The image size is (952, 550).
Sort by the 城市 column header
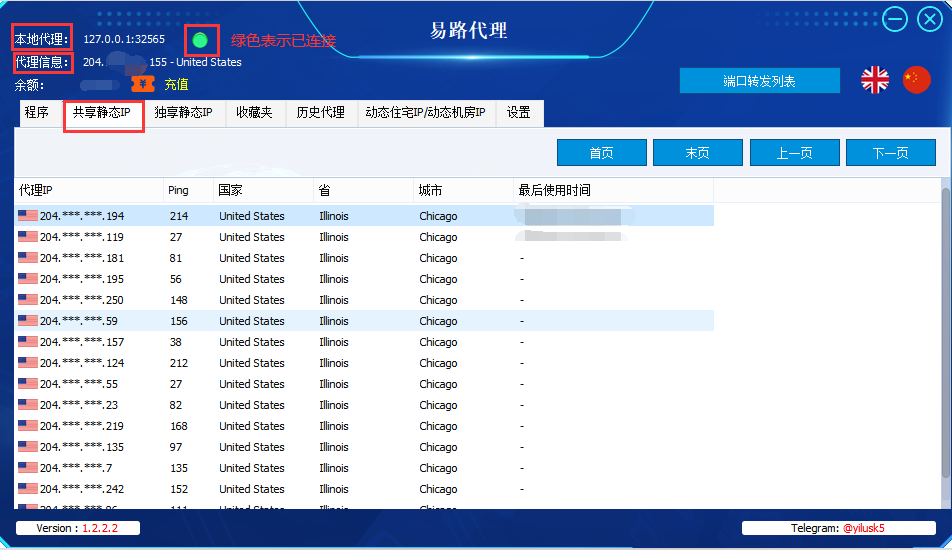464,190
